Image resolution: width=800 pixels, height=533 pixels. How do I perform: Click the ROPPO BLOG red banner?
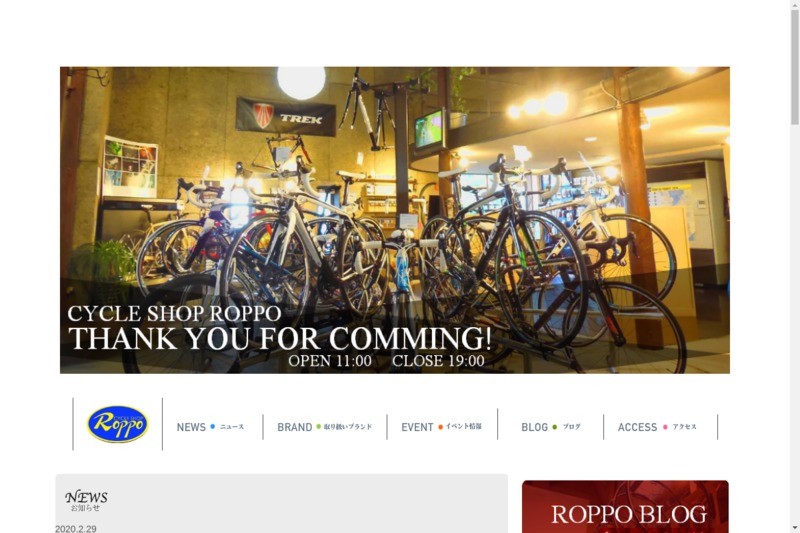[x=625, y=506]
